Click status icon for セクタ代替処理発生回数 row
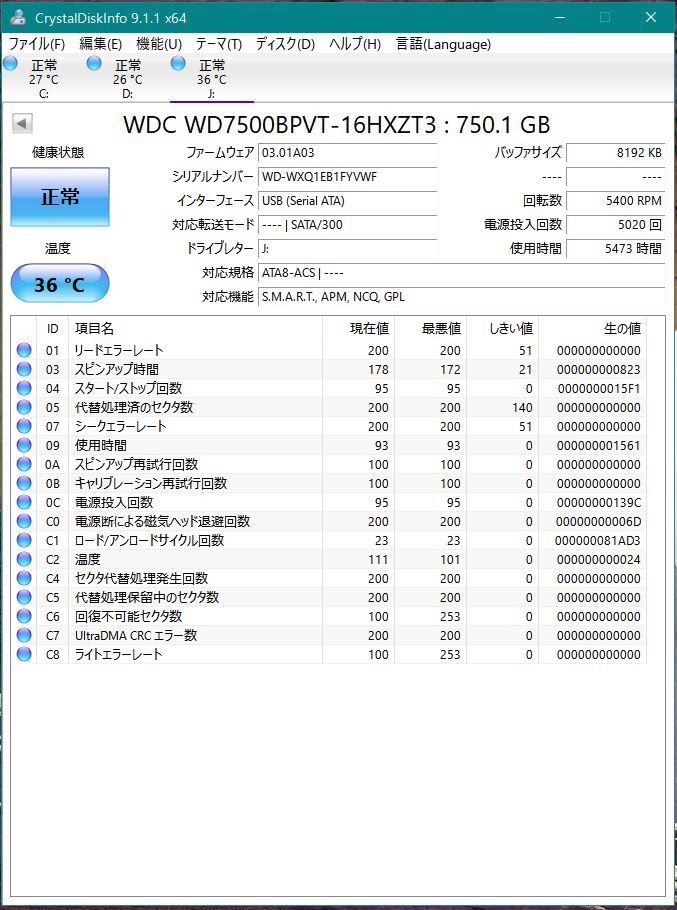This screenshot has width=677, height=910. tap(24, 578)
